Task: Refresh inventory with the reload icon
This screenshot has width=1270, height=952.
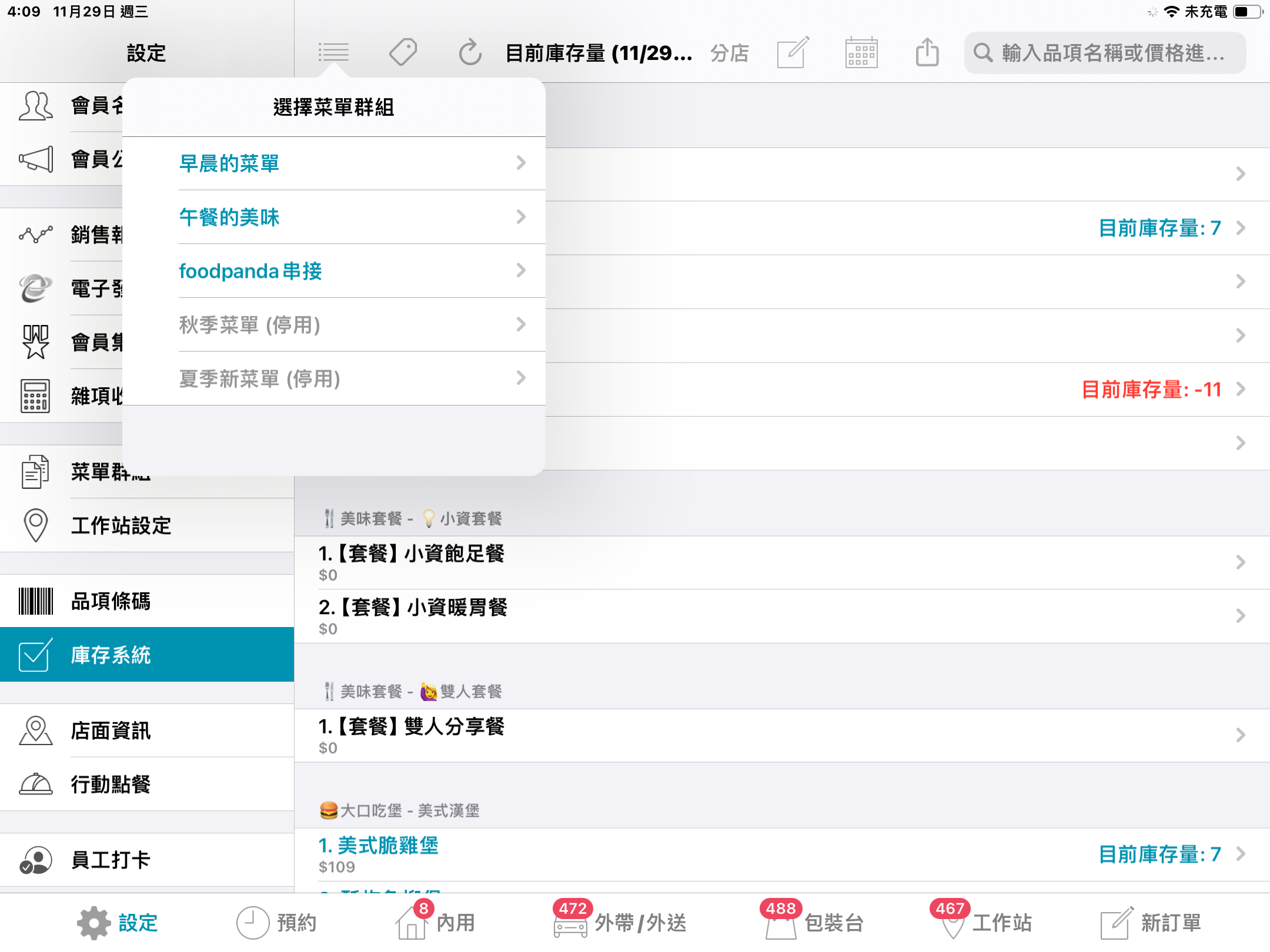Action: [470, 53]
